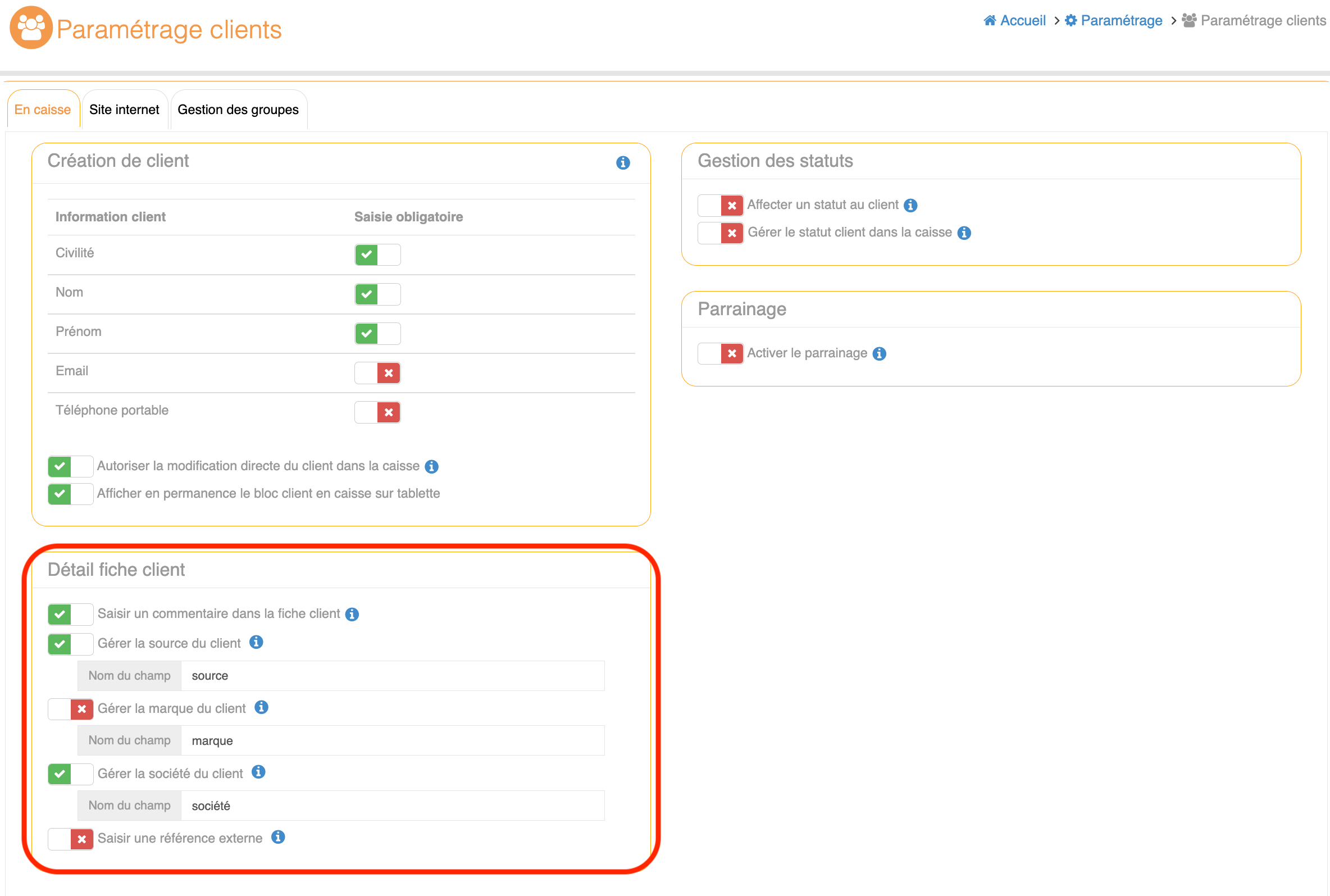This screenshot has height=896, width=1330.
Task: Go to Accueil breadcrumb link
Action: pos(1022,21)
